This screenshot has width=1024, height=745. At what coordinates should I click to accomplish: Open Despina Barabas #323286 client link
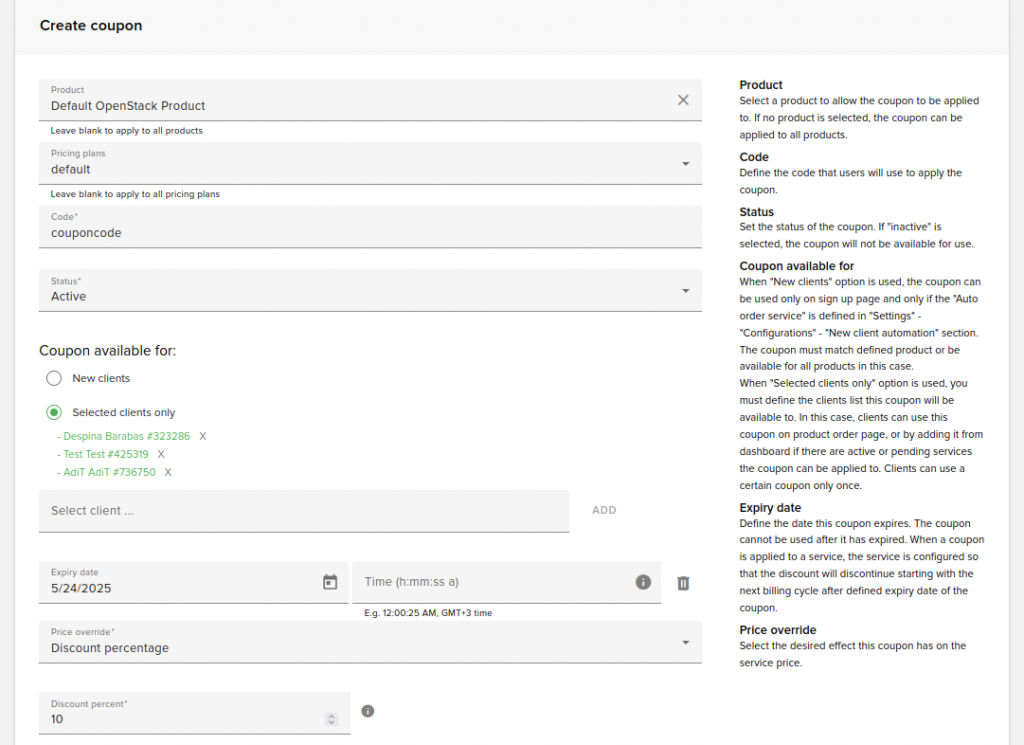(127, 436)
